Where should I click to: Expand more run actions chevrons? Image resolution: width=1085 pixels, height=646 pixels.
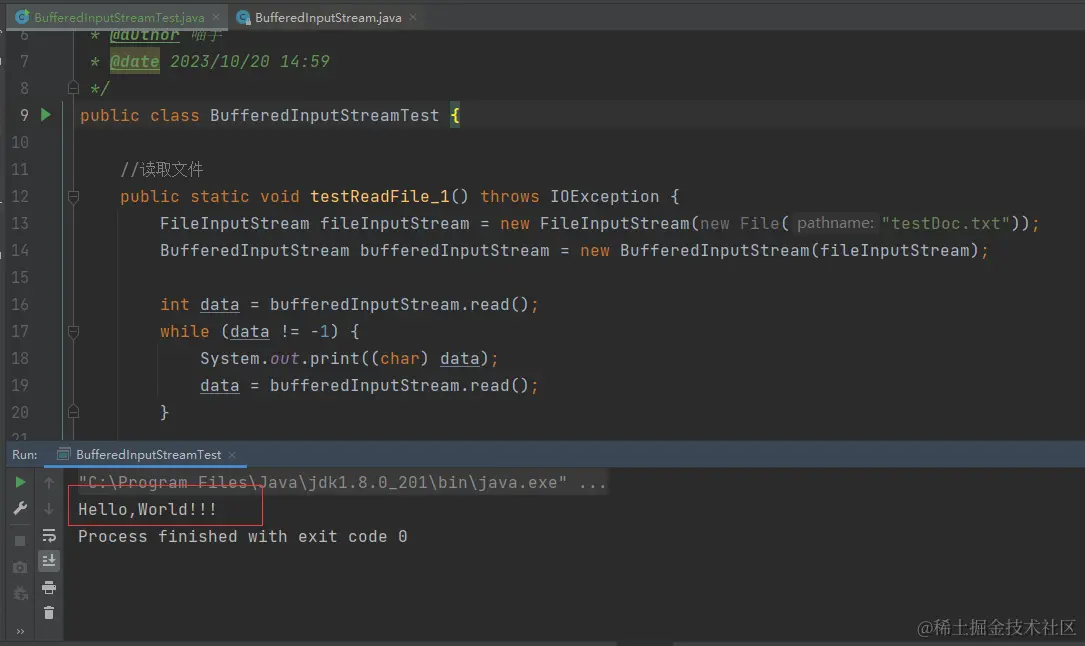click(20, 631)
